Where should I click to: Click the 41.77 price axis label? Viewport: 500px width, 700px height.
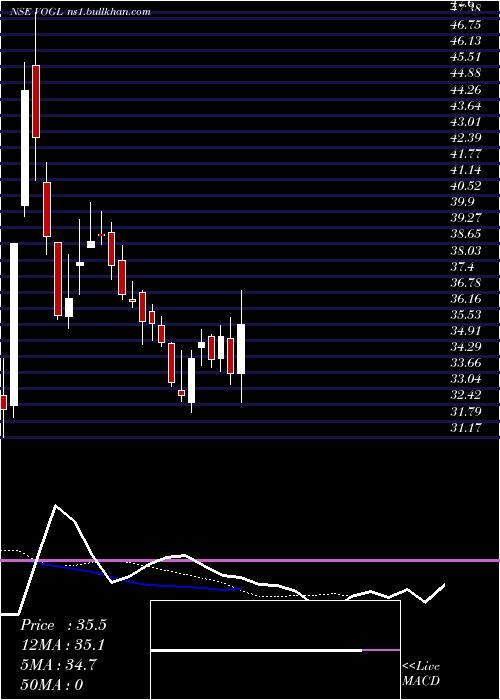466,154
